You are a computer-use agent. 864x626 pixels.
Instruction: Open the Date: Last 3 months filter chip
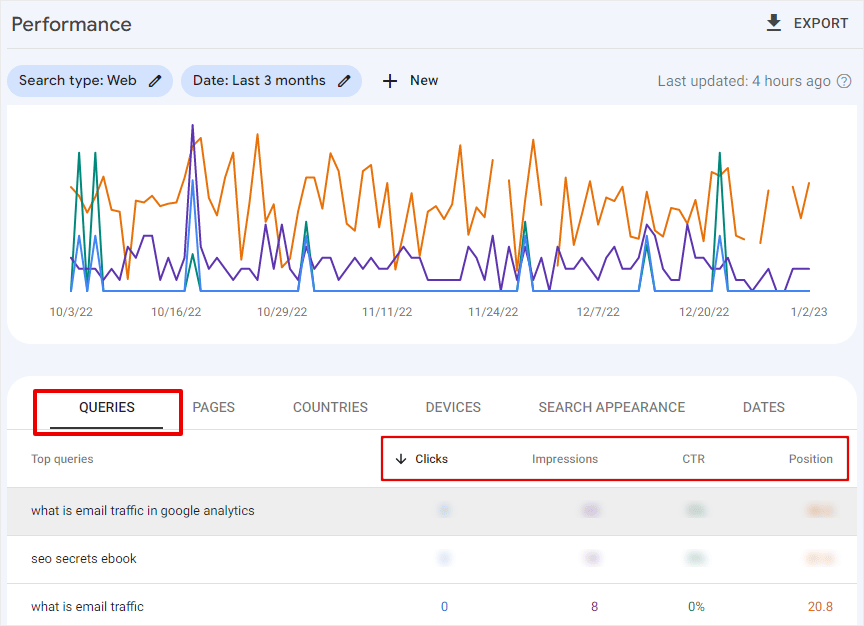coord(267,81)
